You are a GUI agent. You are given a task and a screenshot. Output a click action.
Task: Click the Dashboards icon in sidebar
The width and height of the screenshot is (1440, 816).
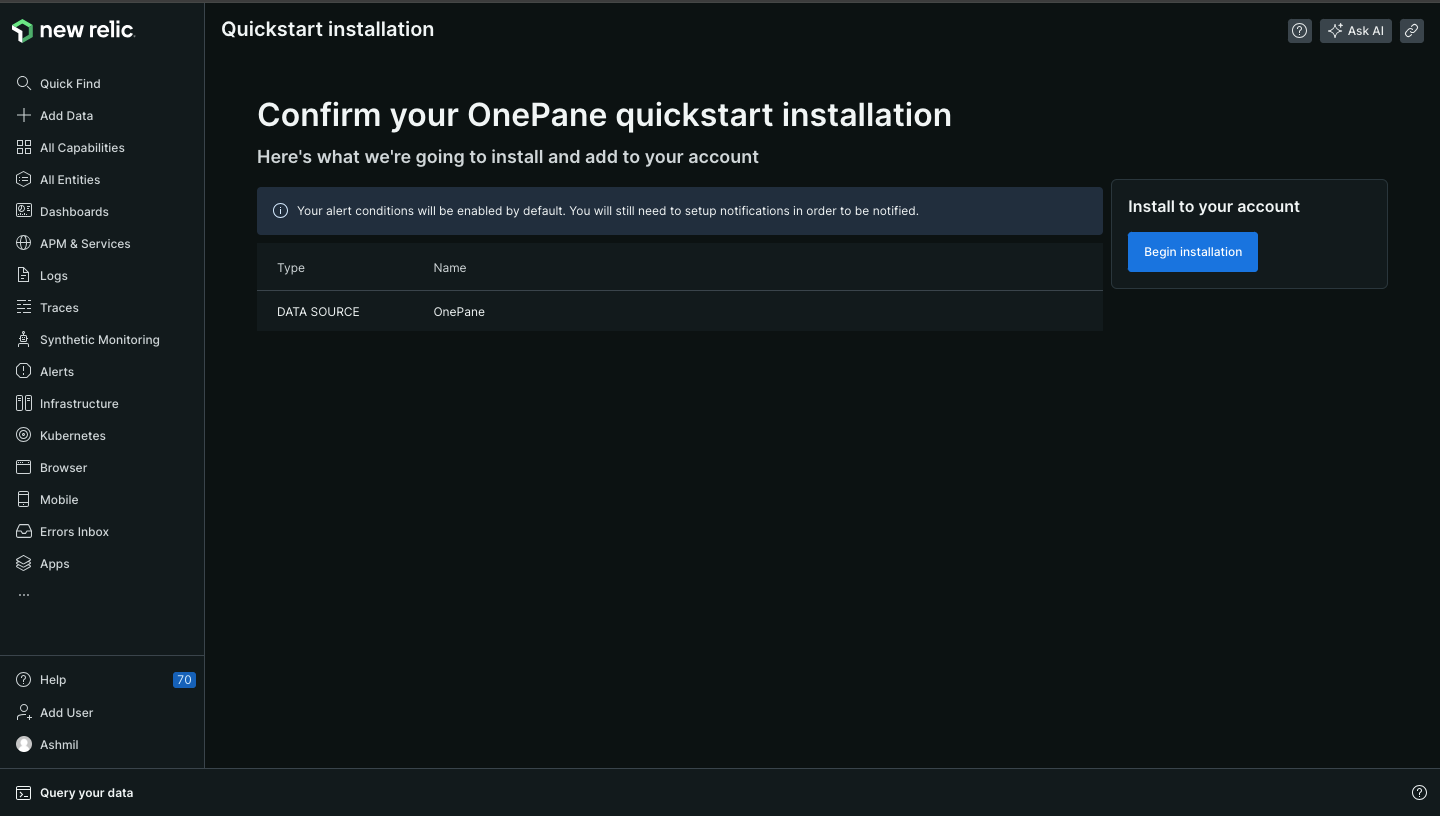[x=24, y=211]
